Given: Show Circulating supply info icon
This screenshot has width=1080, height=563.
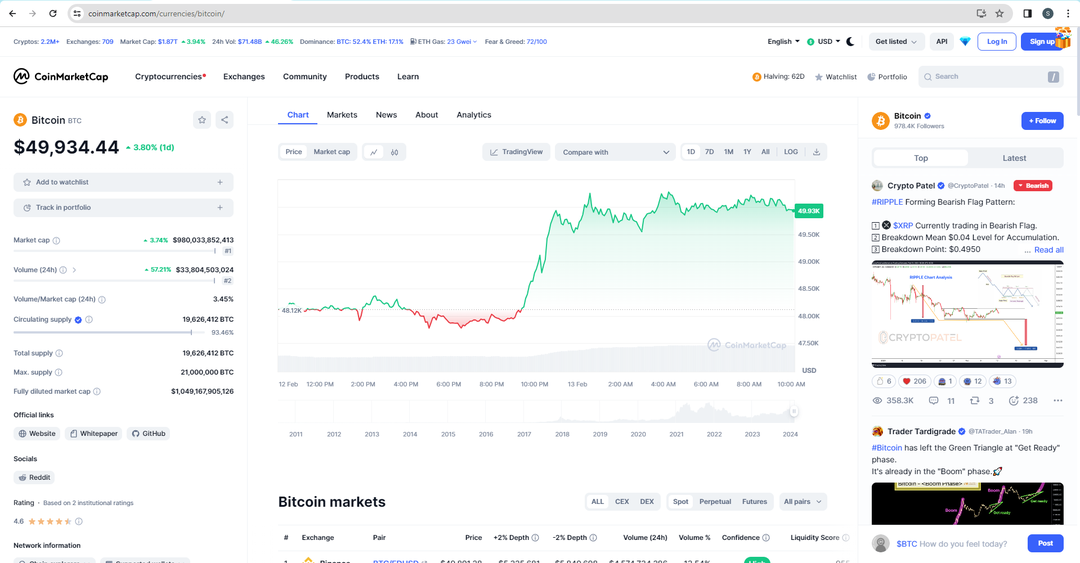Looking at the screenshot, I should click(89, 320).
